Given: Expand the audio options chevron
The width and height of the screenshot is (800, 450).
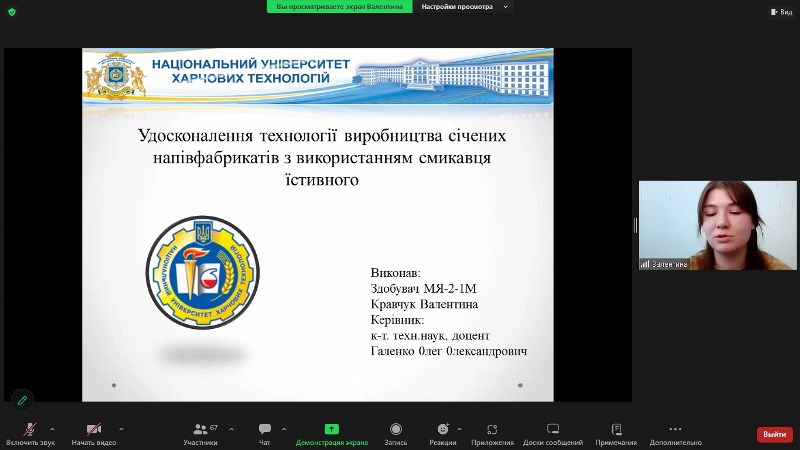Looking at the screenshot, I should point(52,429).
